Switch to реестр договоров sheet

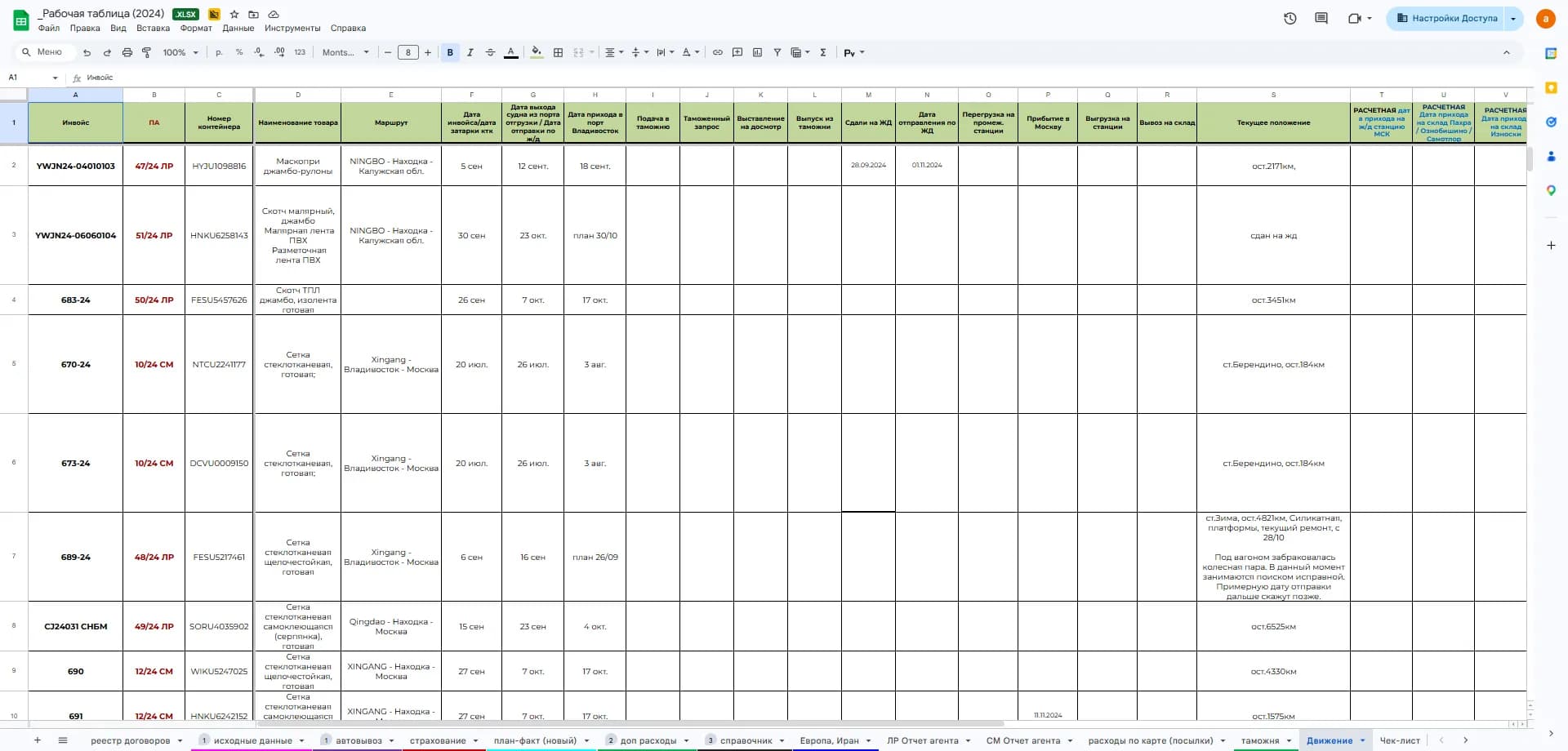[x=131, y=740]
